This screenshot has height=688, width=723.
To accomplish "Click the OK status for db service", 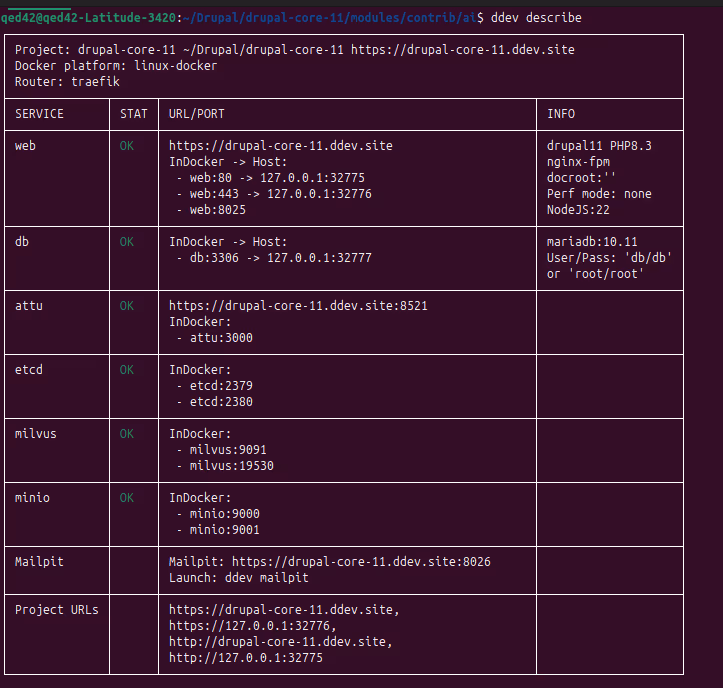I will [x=127, y=242].
